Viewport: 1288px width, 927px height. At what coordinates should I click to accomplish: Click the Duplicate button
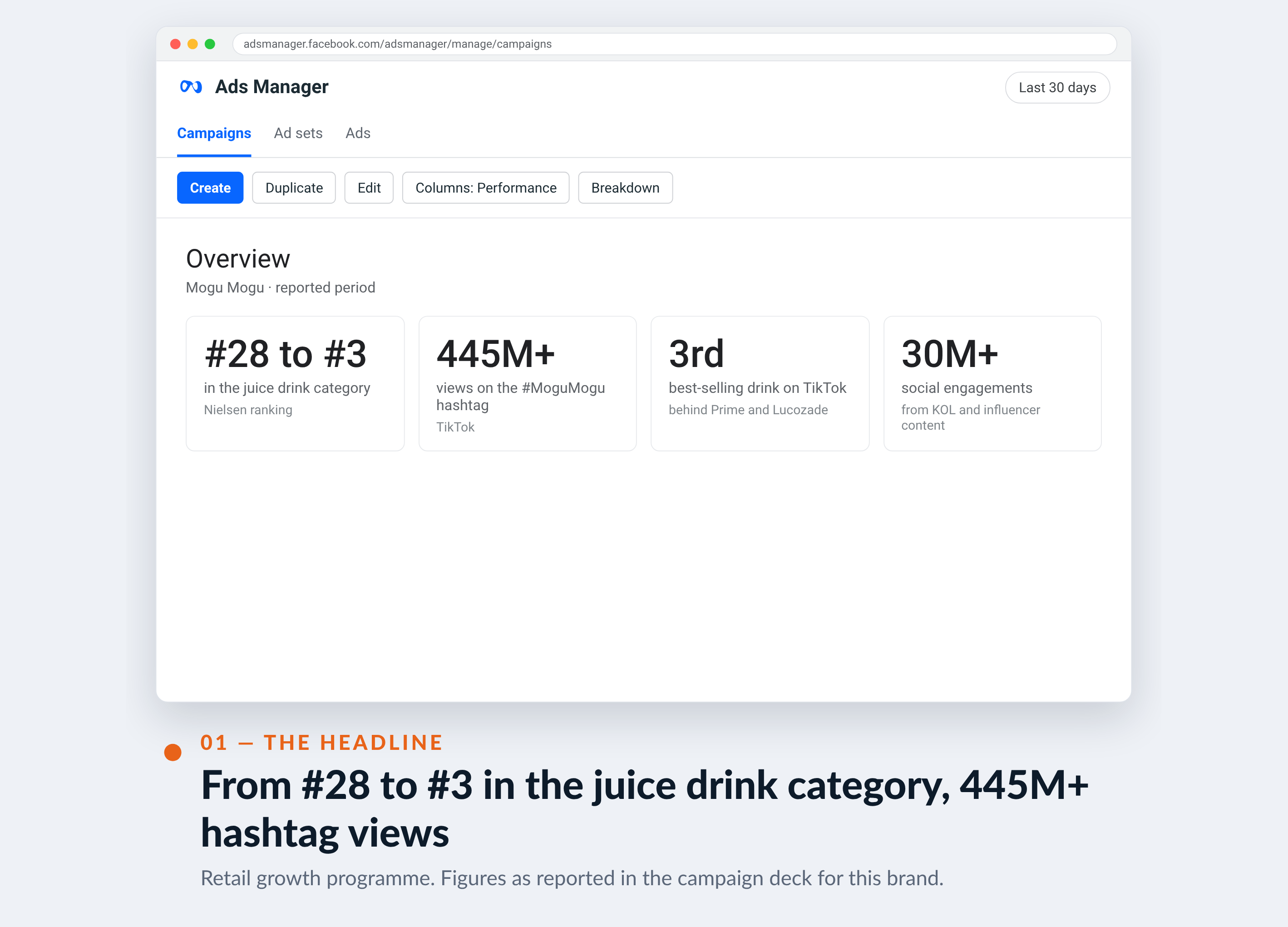[294, 188]
